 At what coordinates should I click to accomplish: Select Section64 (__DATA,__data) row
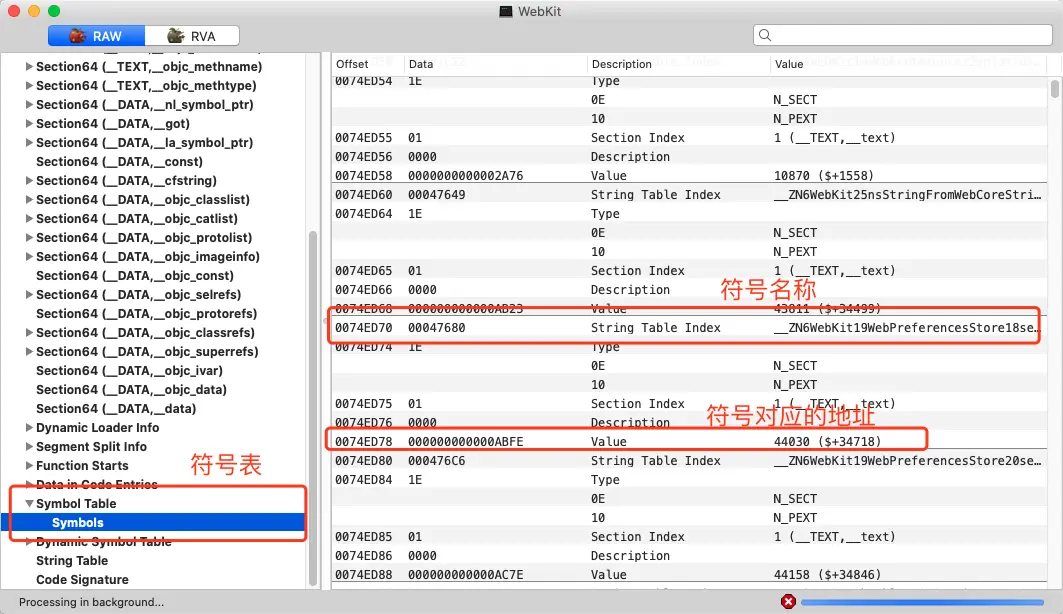153,408
